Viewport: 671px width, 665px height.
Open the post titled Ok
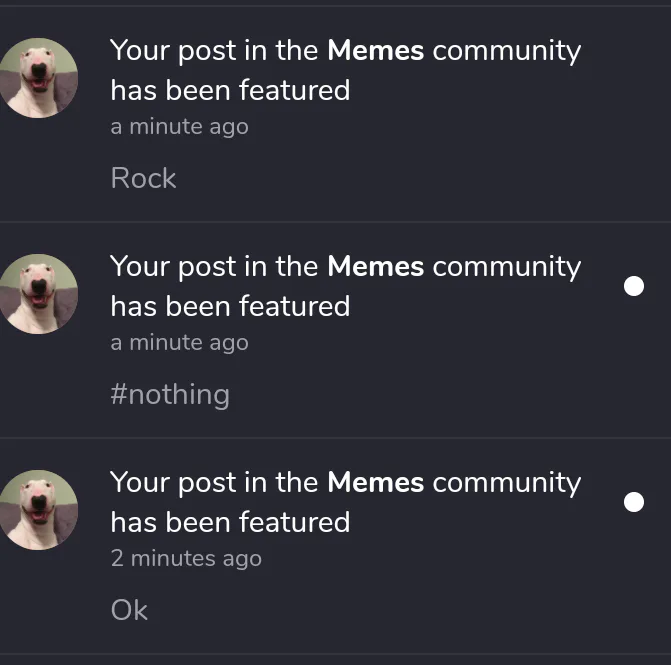click(129, 610)
